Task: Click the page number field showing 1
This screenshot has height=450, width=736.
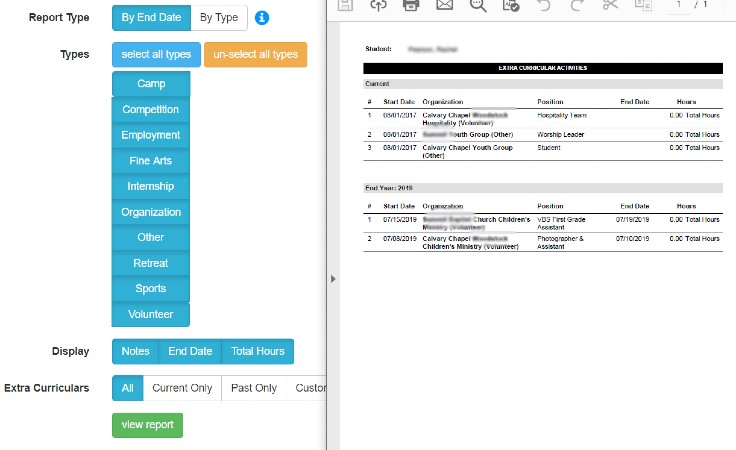Action: click(x=678, y=6)
